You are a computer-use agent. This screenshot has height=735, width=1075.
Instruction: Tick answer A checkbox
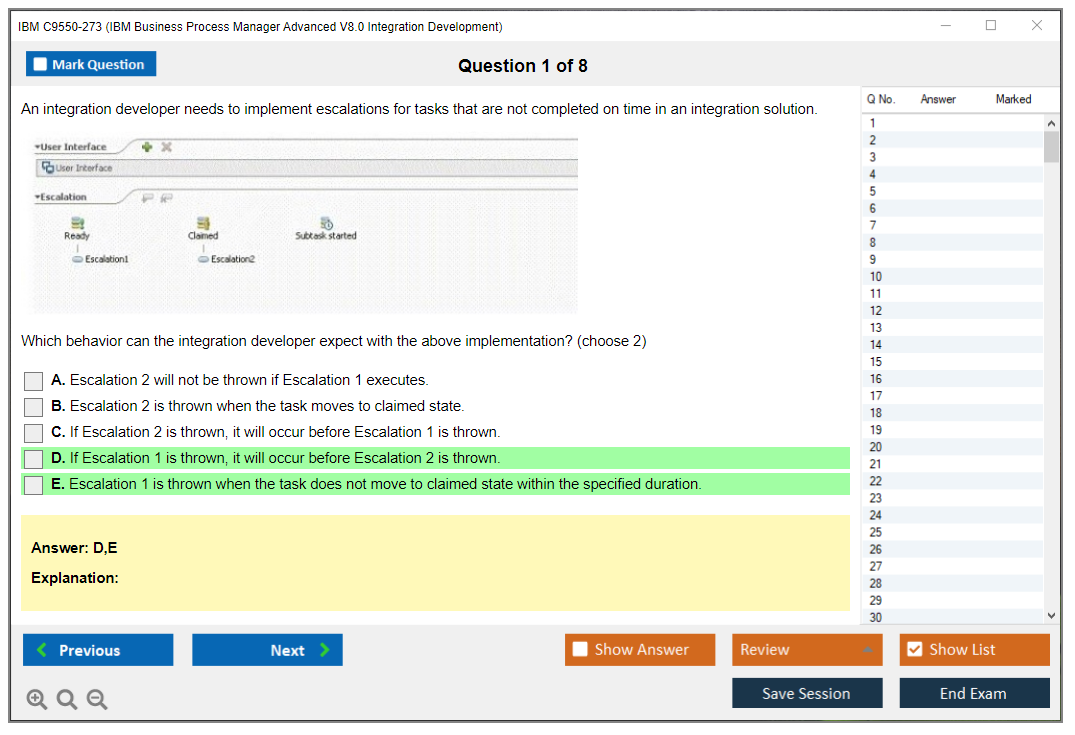click(x=34, y=381)
